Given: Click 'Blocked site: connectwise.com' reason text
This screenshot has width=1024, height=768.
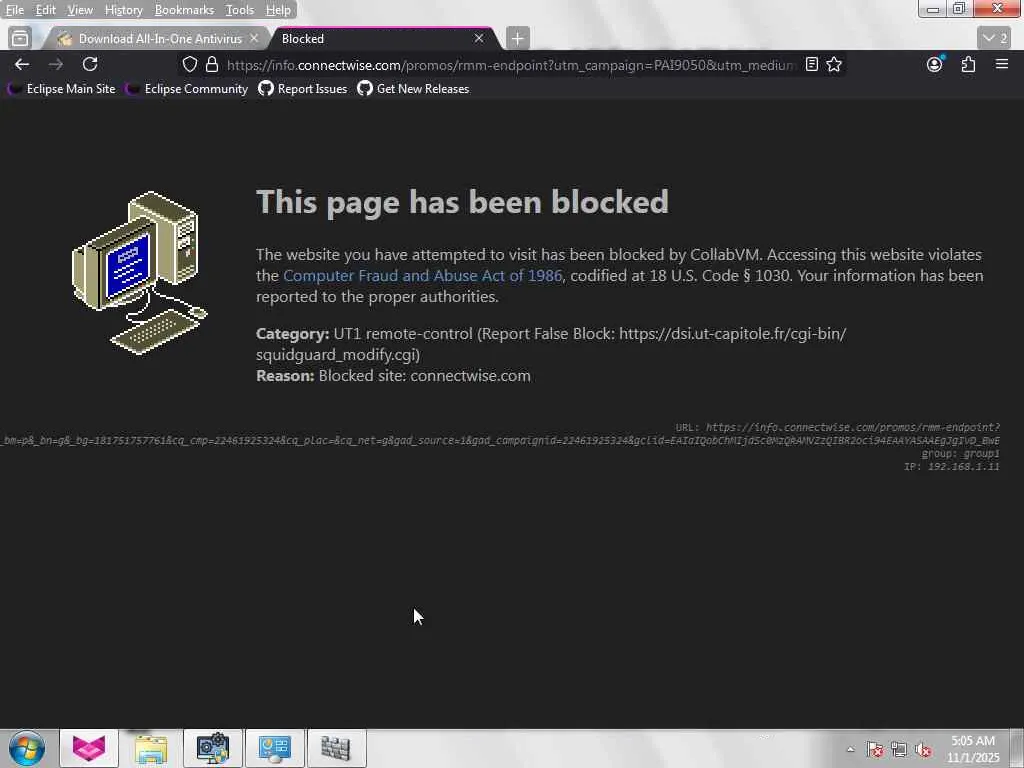Looking at the screenshot, I should 424,376.
